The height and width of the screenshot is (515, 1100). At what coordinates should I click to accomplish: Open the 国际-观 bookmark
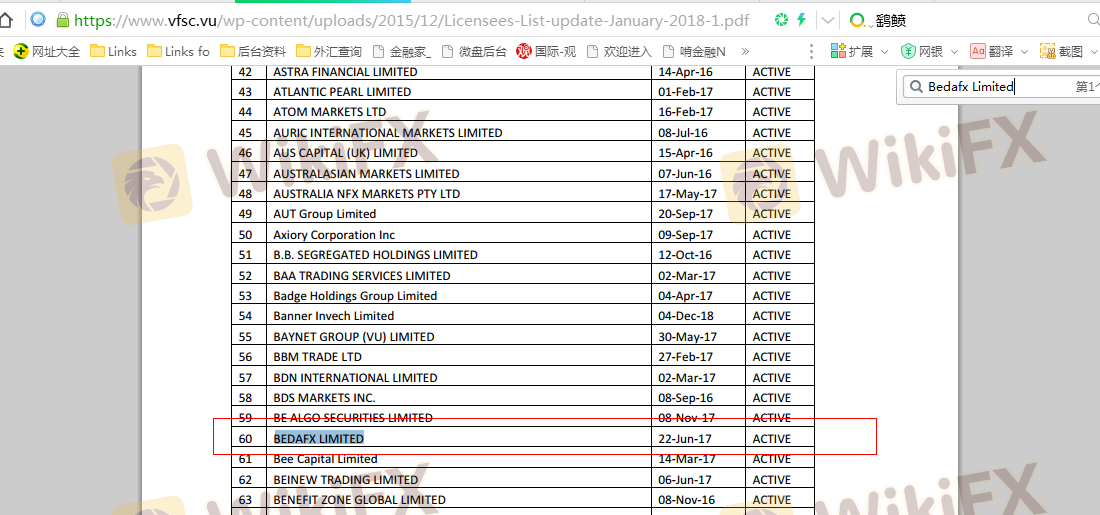(546, 51)
